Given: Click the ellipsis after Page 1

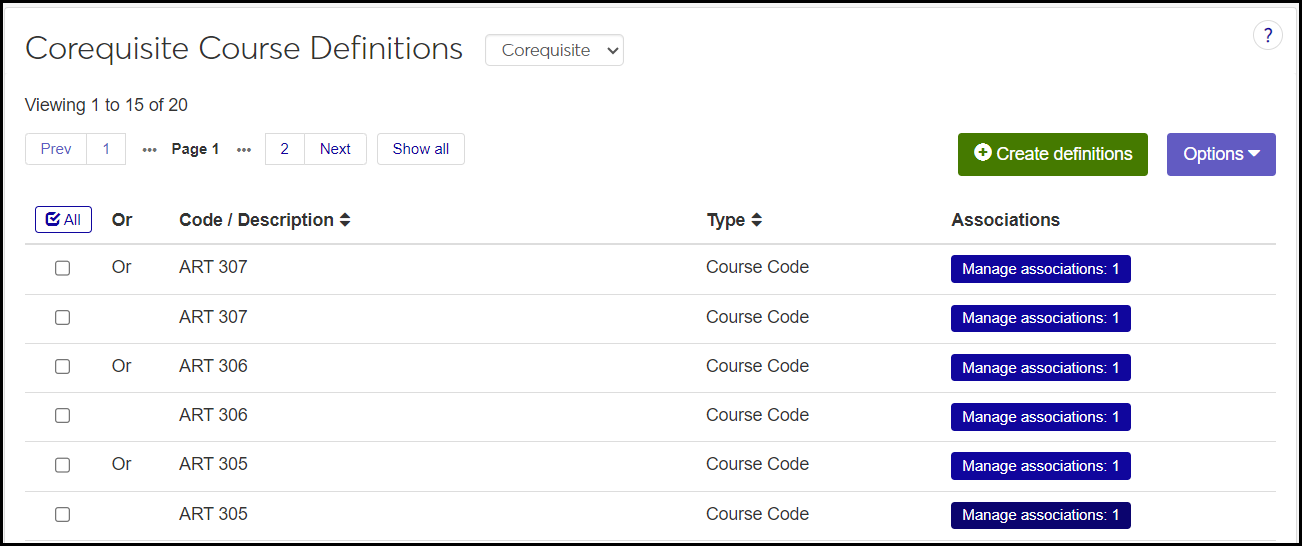Looking at the screenshot, I should (x=243, y=150).
